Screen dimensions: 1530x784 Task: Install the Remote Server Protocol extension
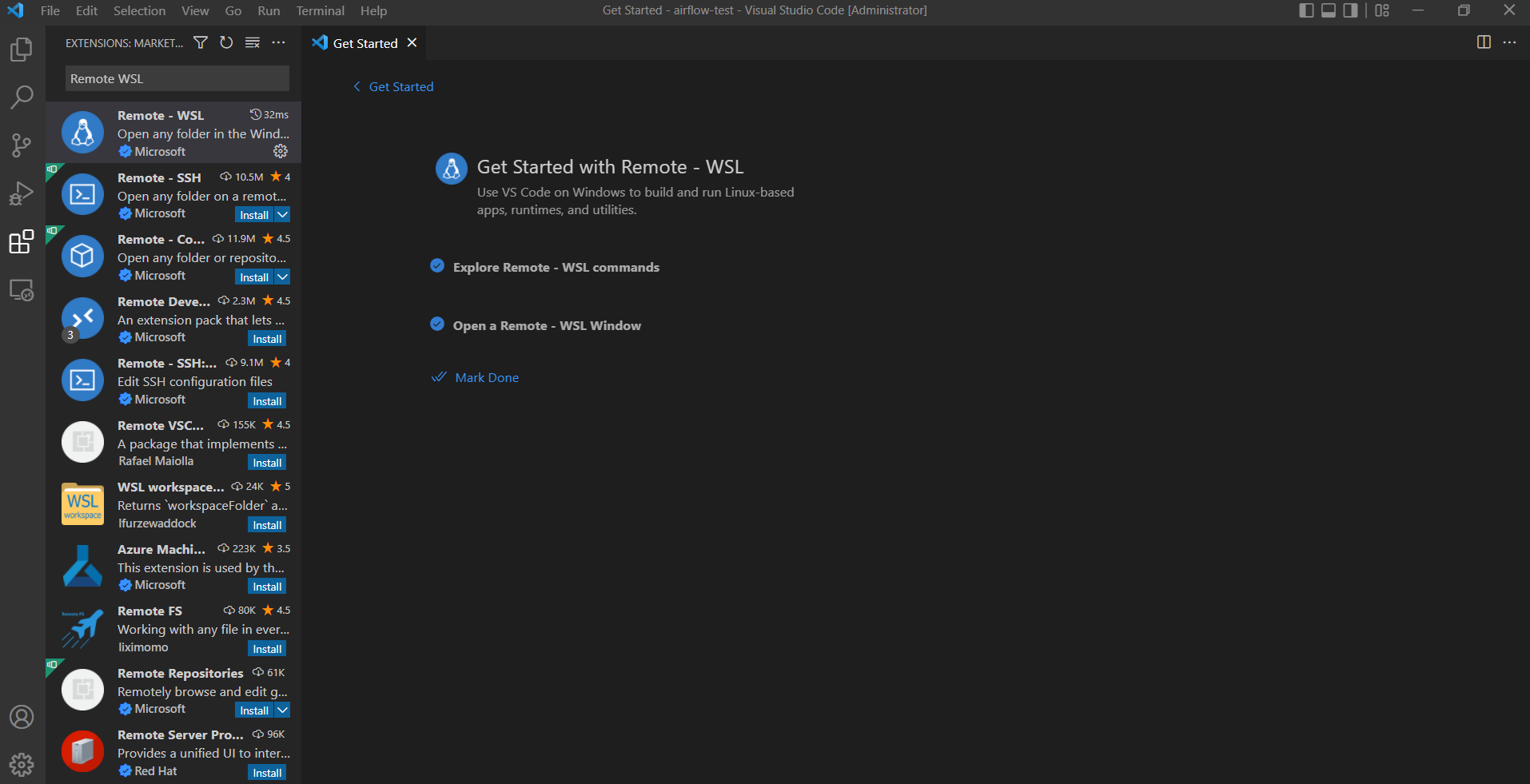pos(267,773)
